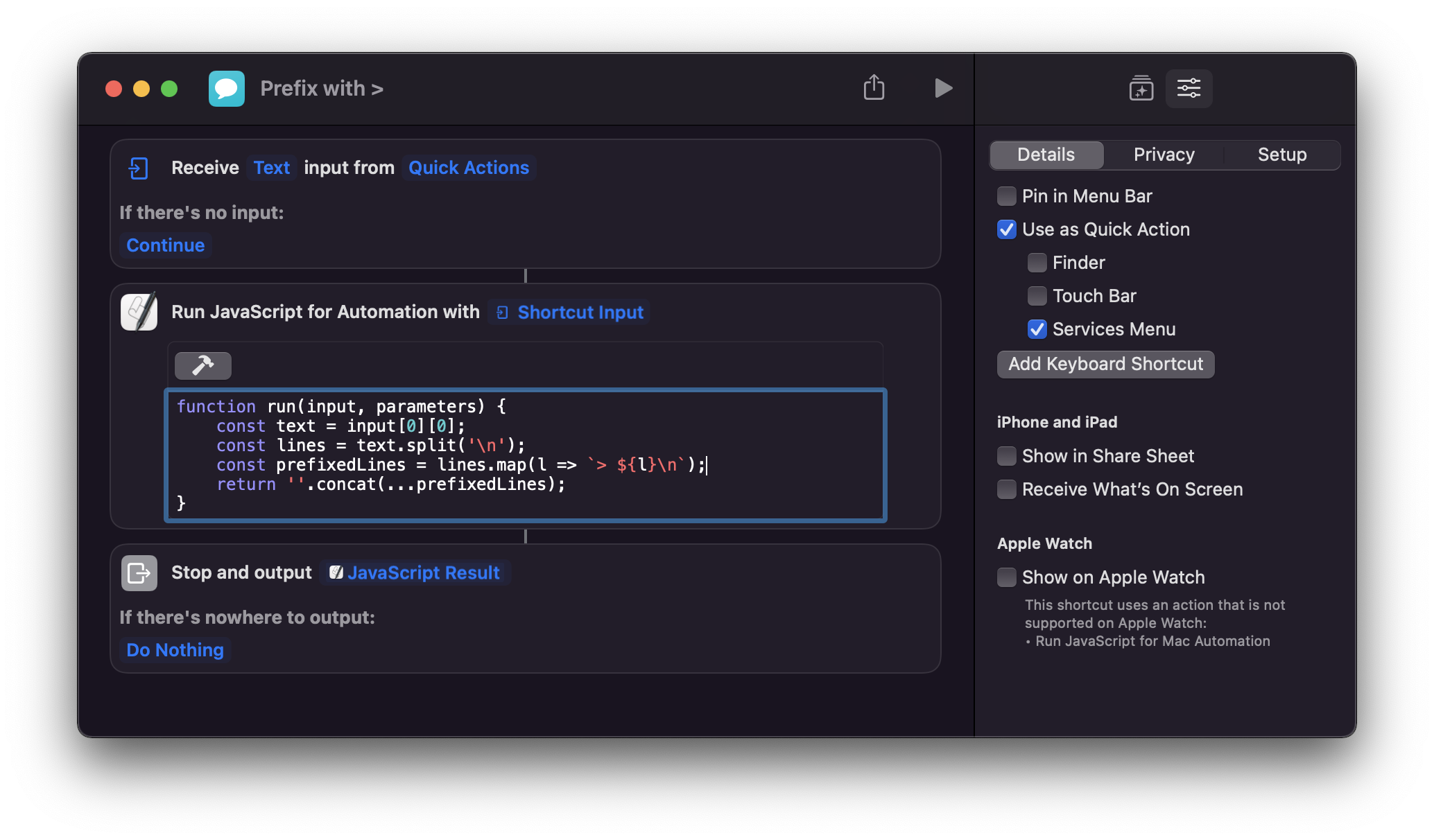Image resolution: width=1434 pixels, height=840 pixels.
Task: Switch to the Setup tab
Action: click(1282, 155)
